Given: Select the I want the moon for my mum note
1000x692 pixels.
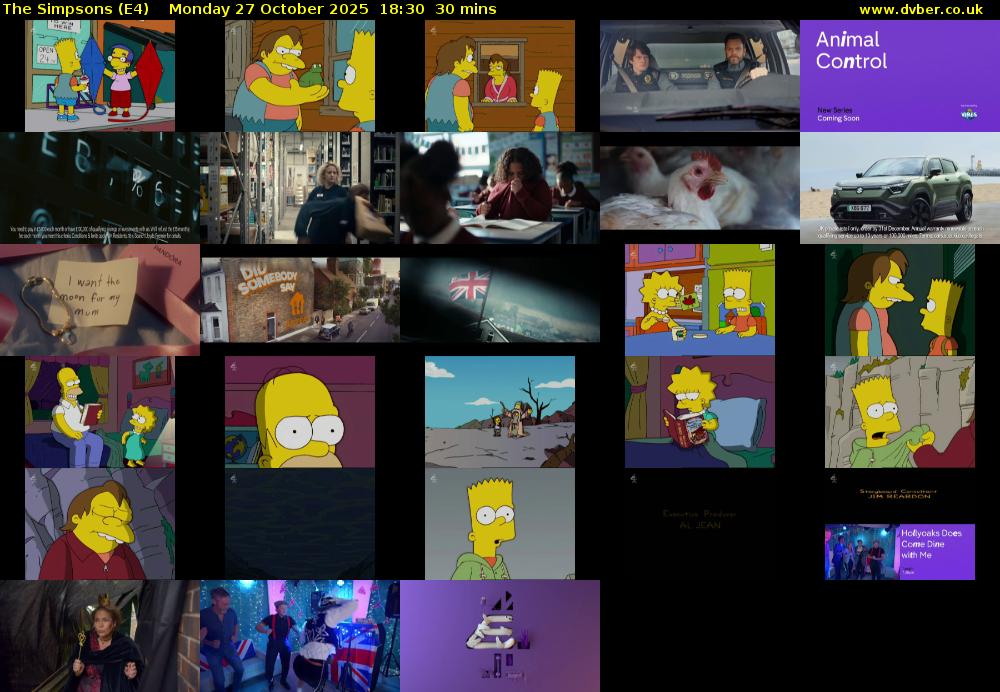Looking at the screenshot, I should [x=93, y=290].
